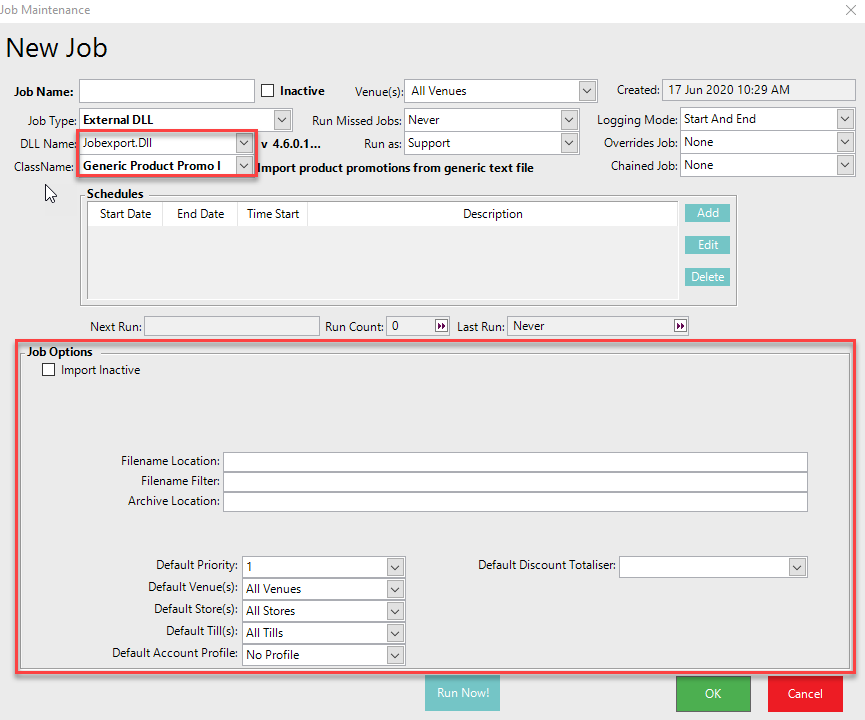The image size is (865, 720).
Task: Expand the Default Discount Totaliser dropdown
Action: (x=796, y=567)
